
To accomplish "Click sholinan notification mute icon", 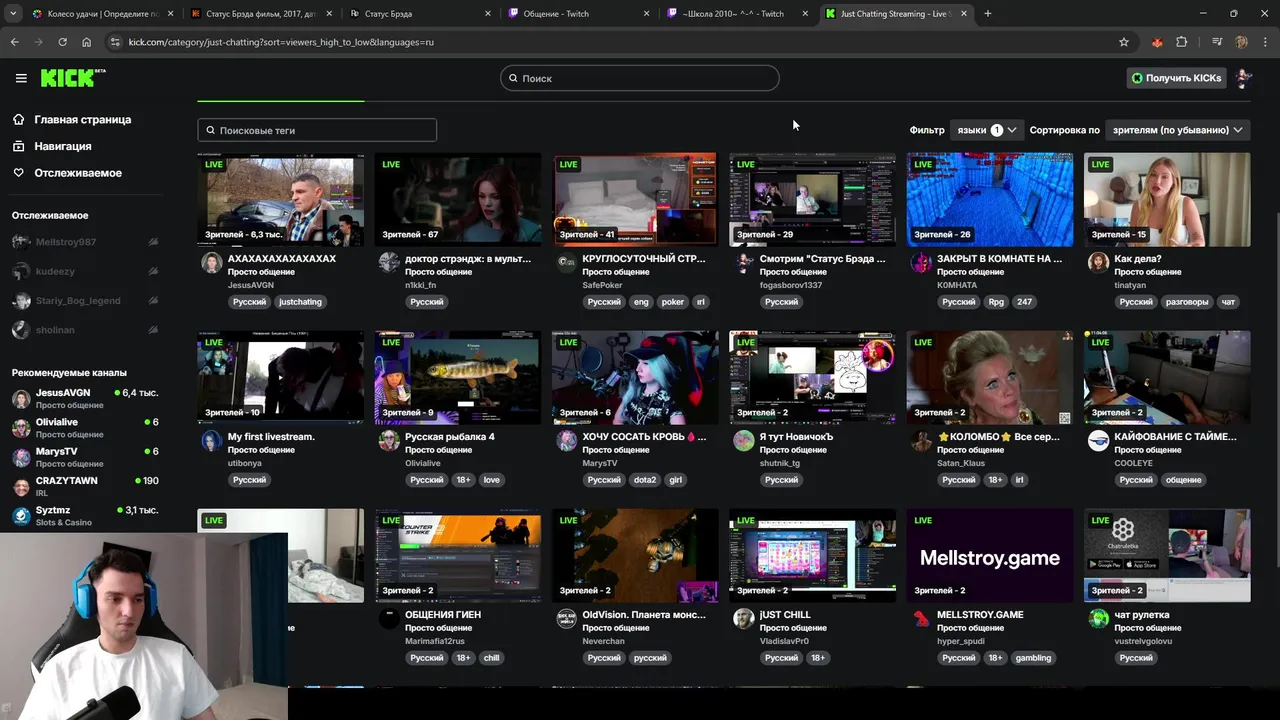I will click(x=153, y=330).
